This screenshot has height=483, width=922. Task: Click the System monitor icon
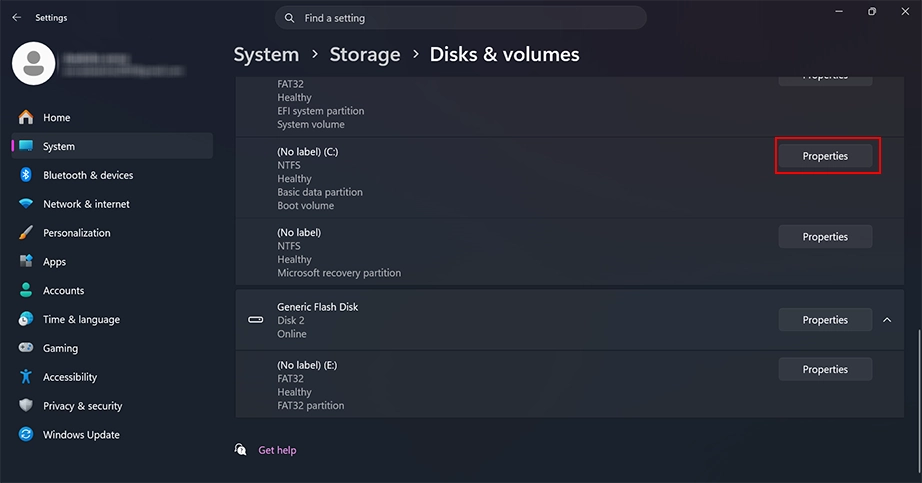[x=26, y=146]
